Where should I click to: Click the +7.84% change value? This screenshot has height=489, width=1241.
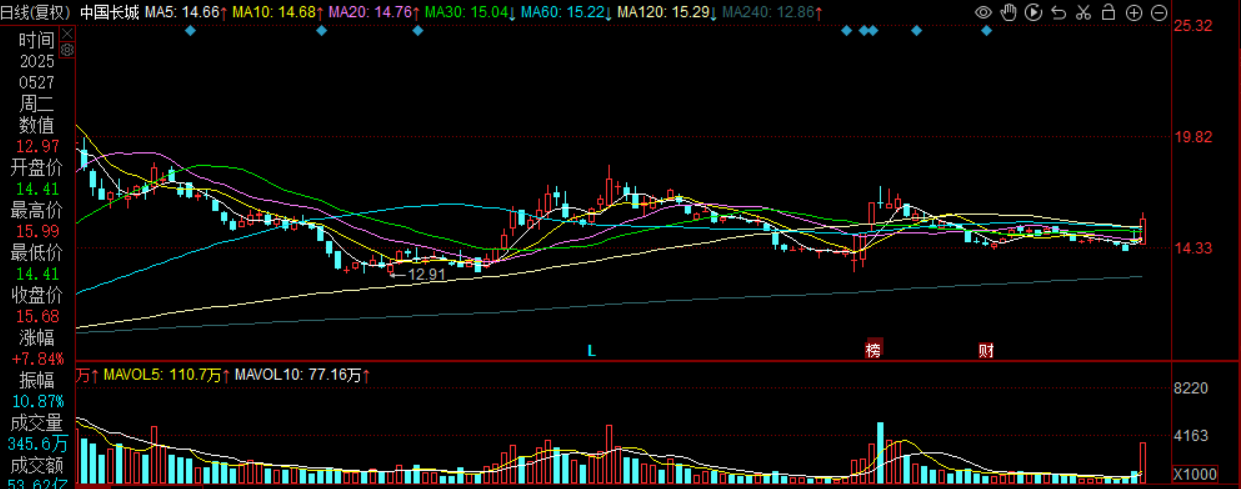[x=37, y=358]
